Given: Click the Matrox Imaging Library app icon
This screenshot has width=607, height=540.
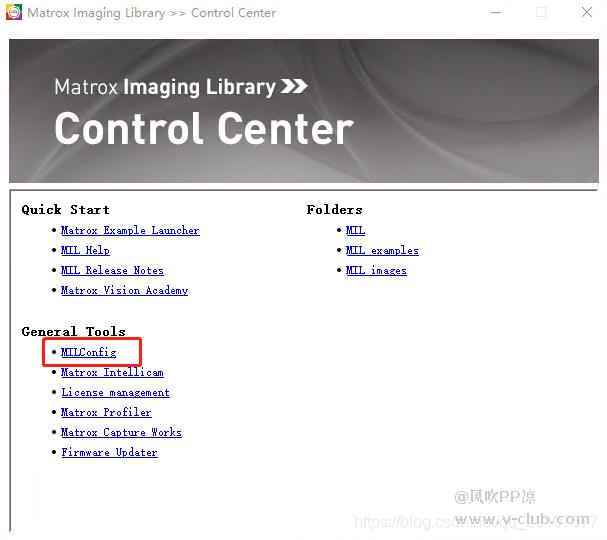Looking at the screenshot, I should 14,12.
